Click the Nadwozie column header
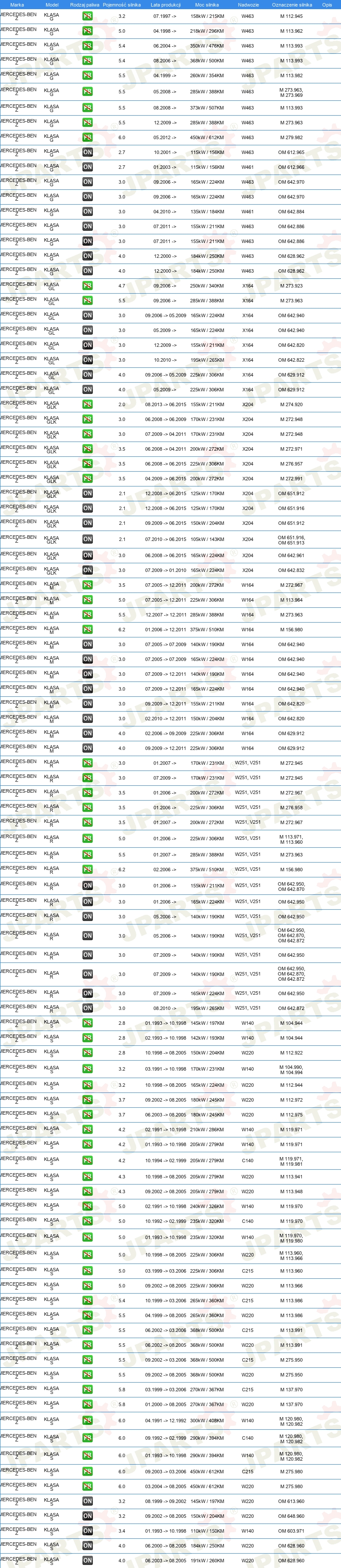 tap(248, 5)
